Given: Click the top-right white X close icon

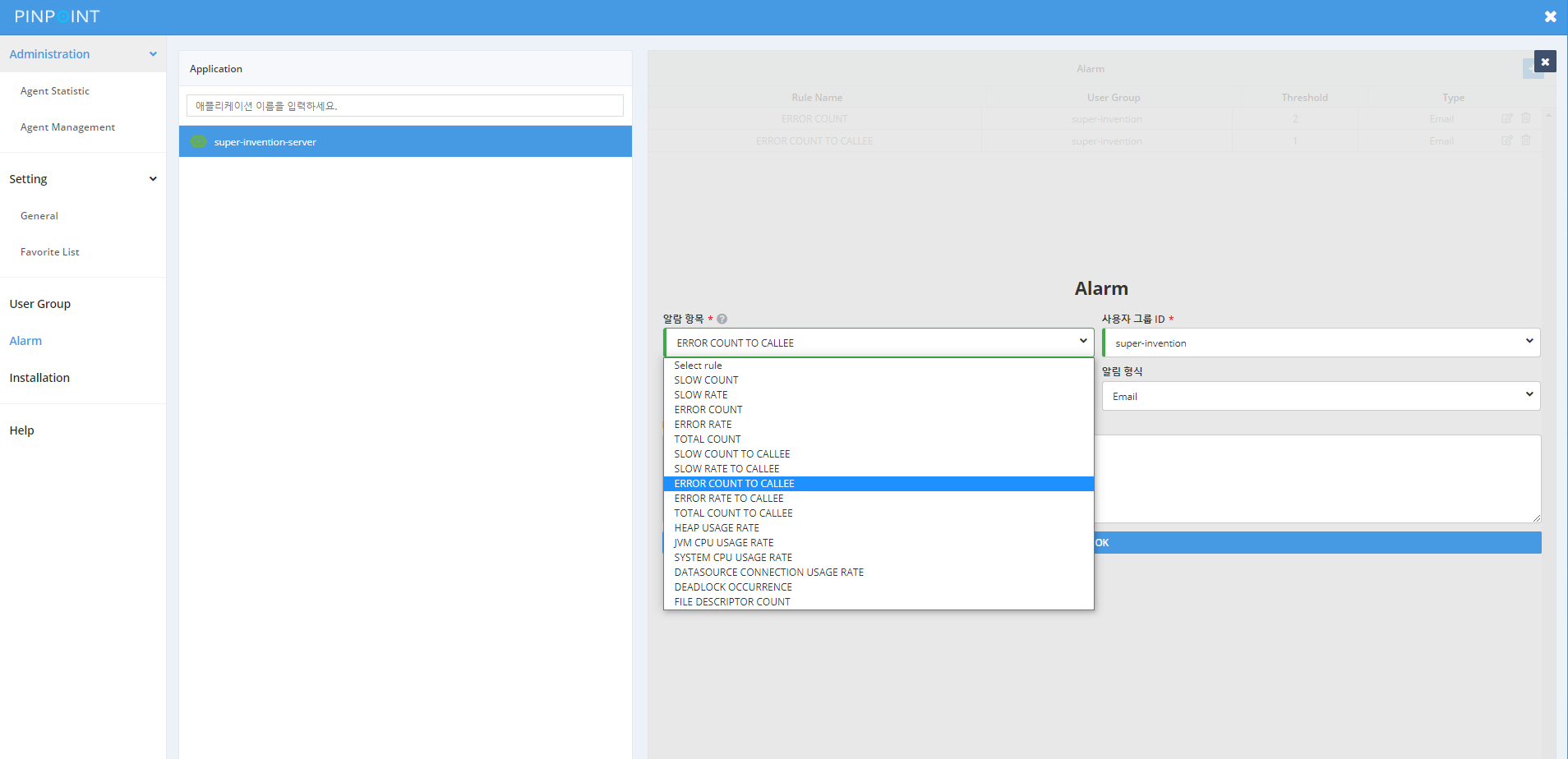Looking at the screenshot, I should coord(1550,16).
